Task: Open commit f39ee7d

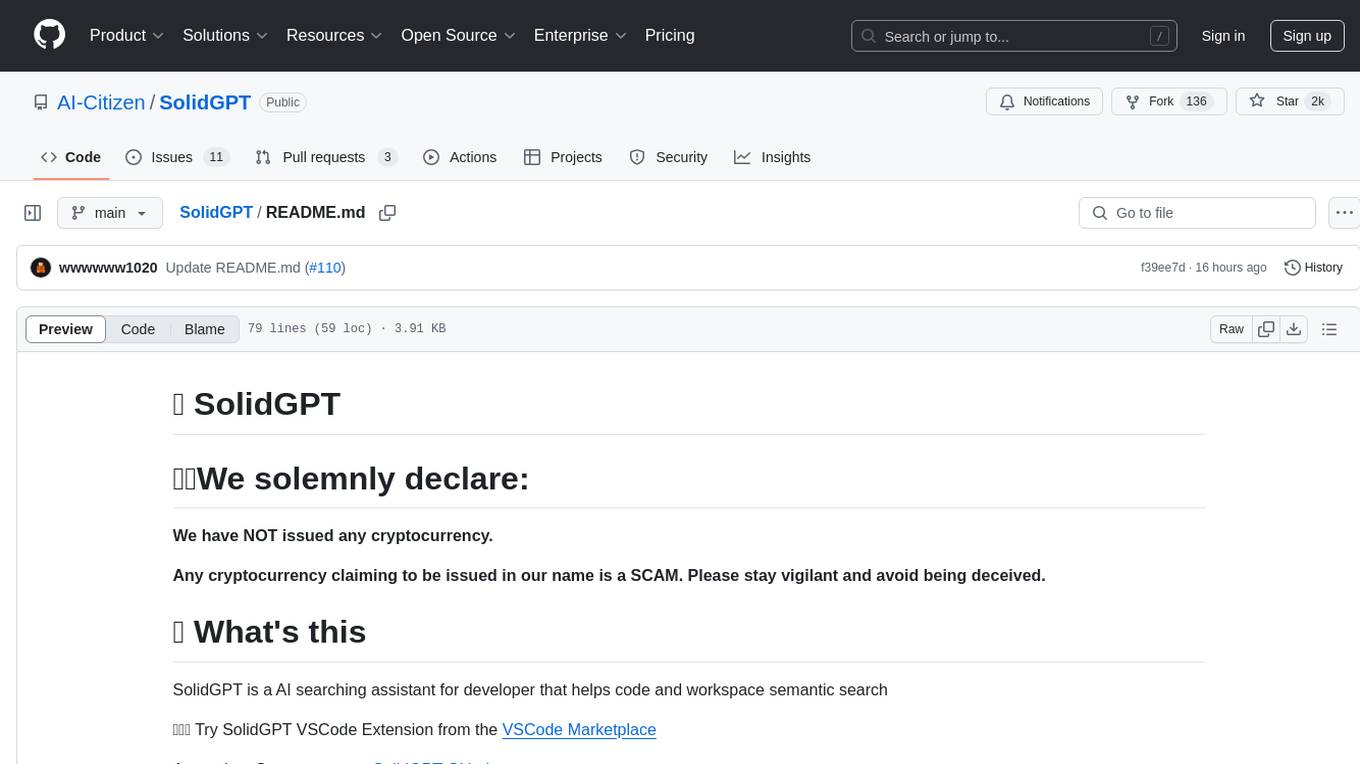Action: tap(1162, 268)
